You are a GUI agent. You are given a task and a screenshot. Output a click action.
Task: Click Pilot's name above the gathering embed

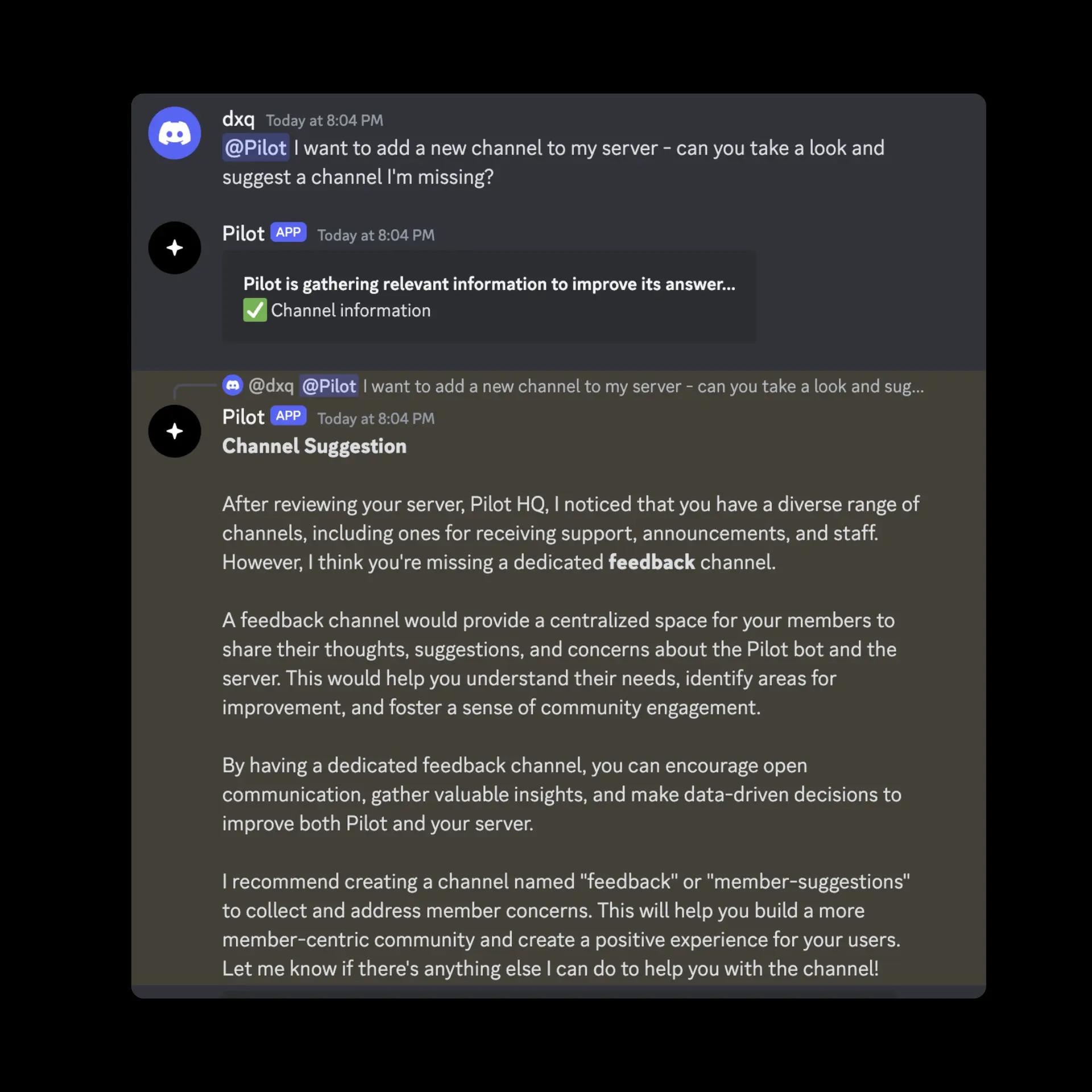(x=243, y=234)
